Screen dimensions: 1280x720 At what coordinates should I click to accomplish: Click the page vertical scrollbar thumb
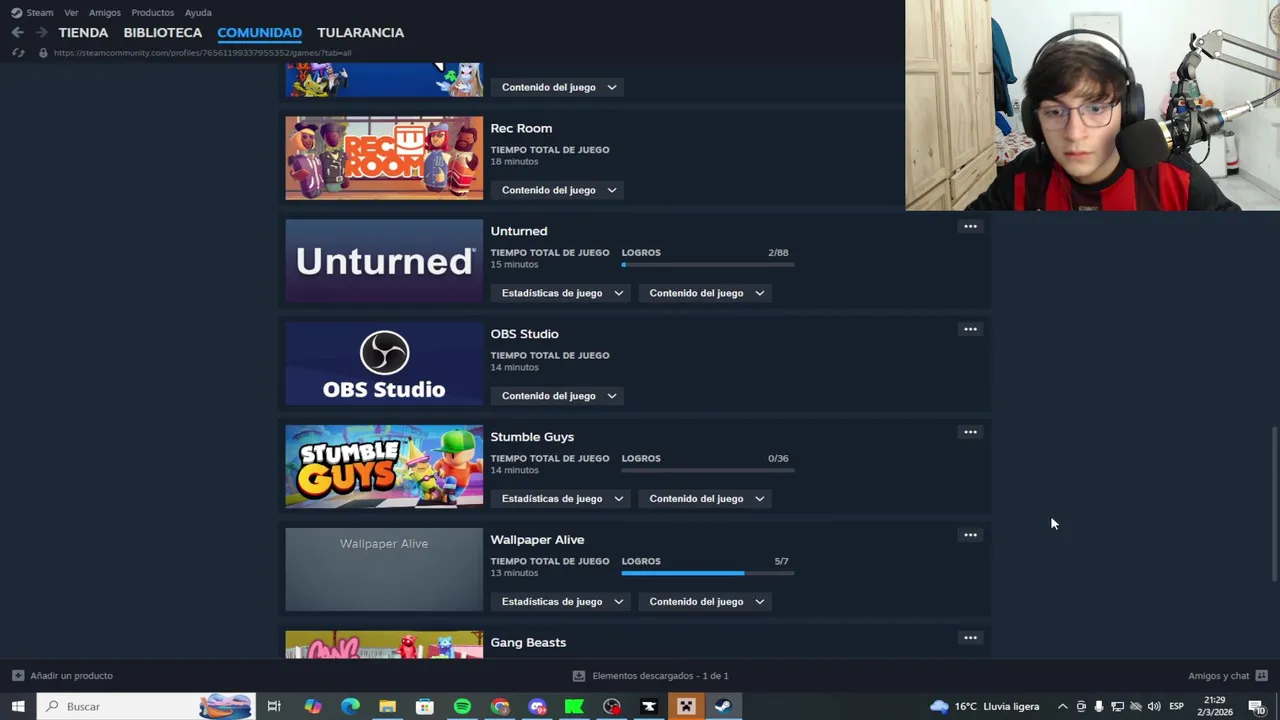coord(1274,503)
